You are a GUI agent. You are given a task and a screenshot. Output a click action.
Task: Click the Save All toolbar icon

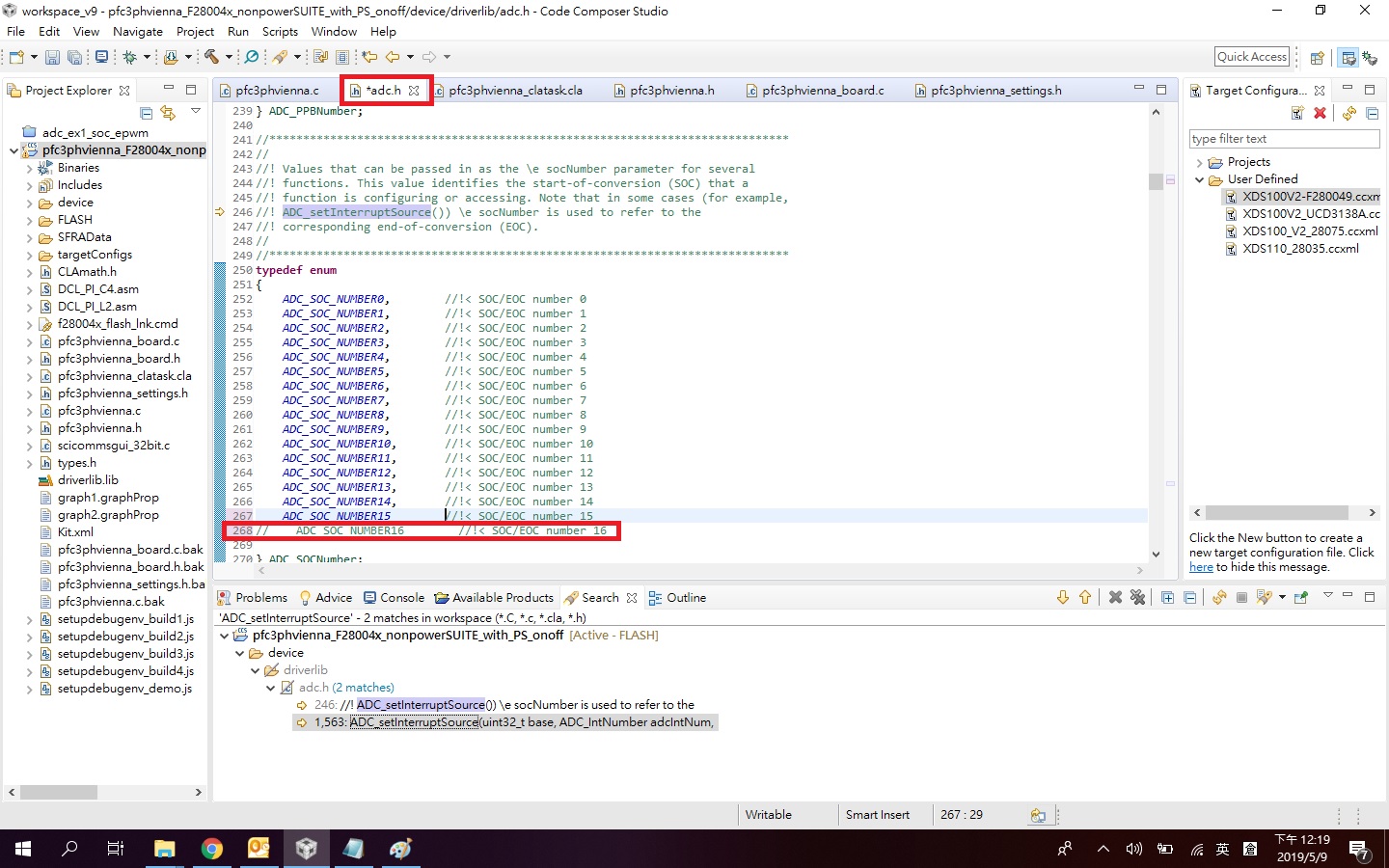click(74, 57)
